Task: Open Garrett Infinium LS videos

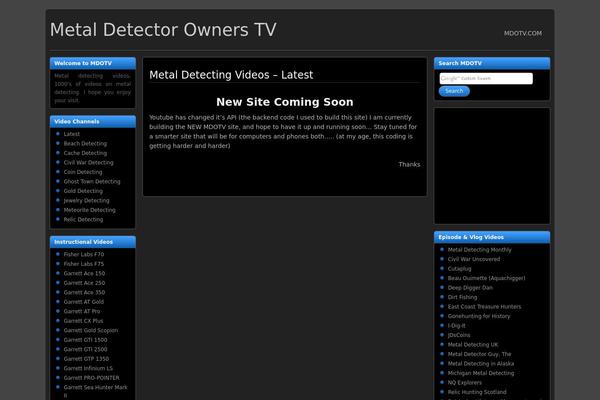Action: pos(88,369)
